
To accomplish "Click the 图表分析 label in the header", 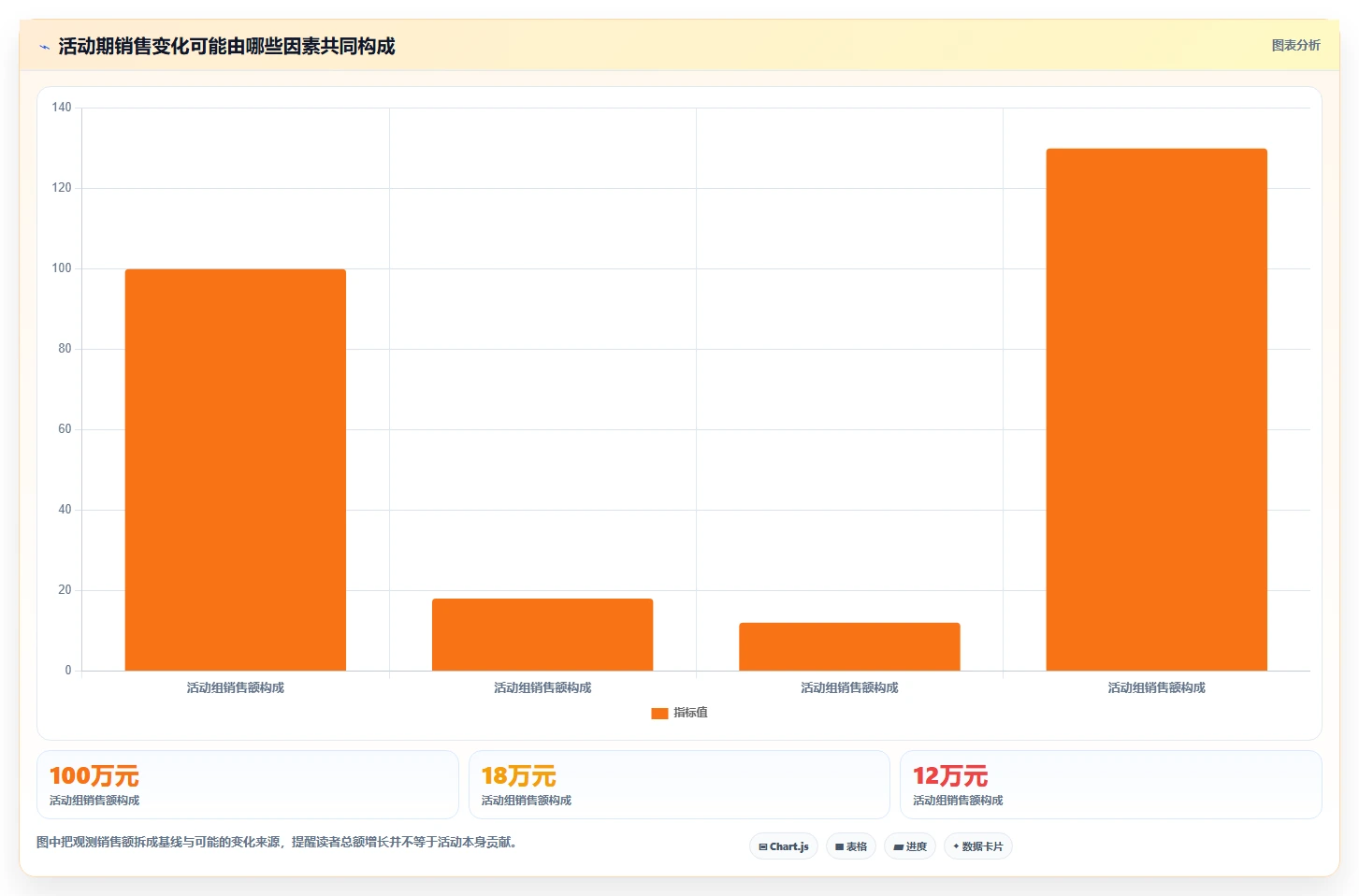I will 1295,45.
